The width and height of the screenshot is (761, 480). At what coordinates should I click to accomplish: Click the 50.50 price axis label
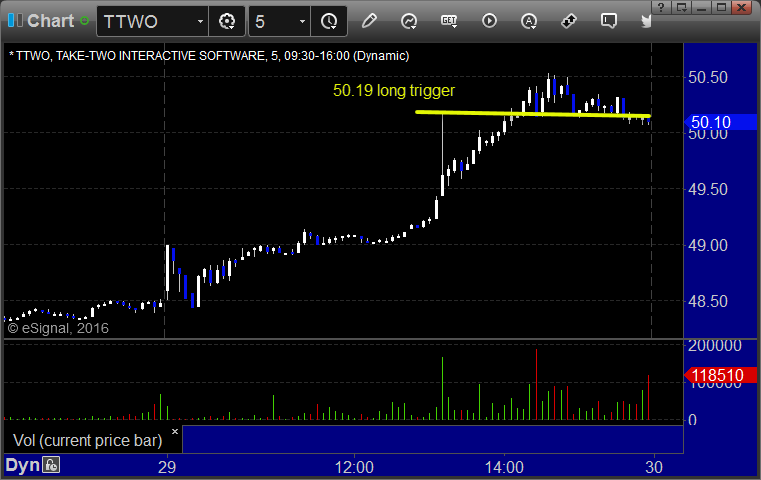click(708, 77)
